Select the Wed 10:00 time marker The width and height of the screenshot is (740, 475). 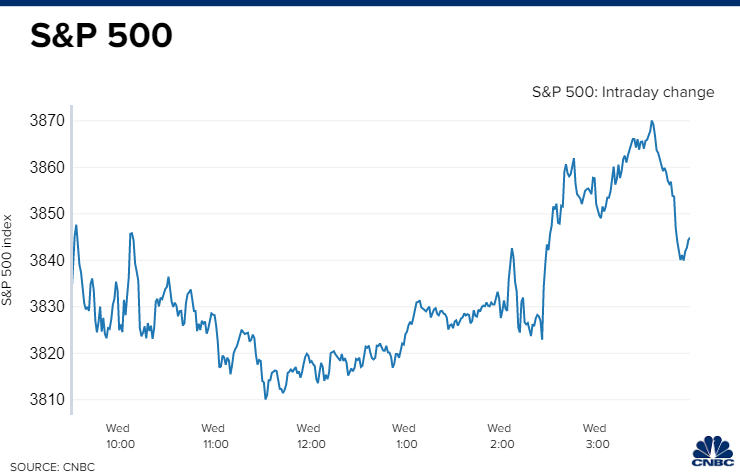(120, 435)
